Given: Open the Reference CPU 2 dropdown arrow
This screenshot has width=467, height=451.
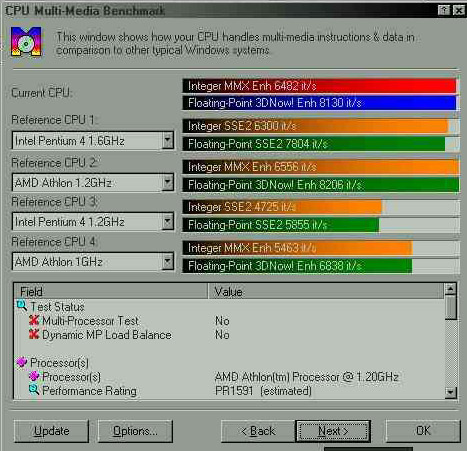Looking at the screenshot, I should click(x=168, y=182).
